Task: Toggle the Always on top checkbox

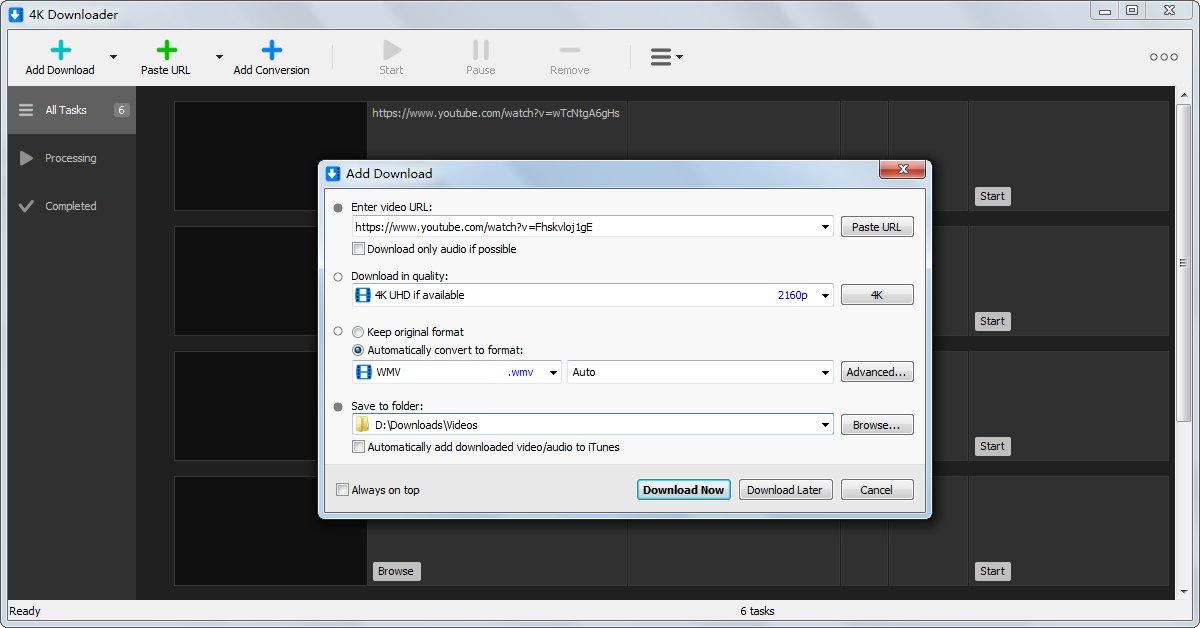Action: (x=343, y=490)
